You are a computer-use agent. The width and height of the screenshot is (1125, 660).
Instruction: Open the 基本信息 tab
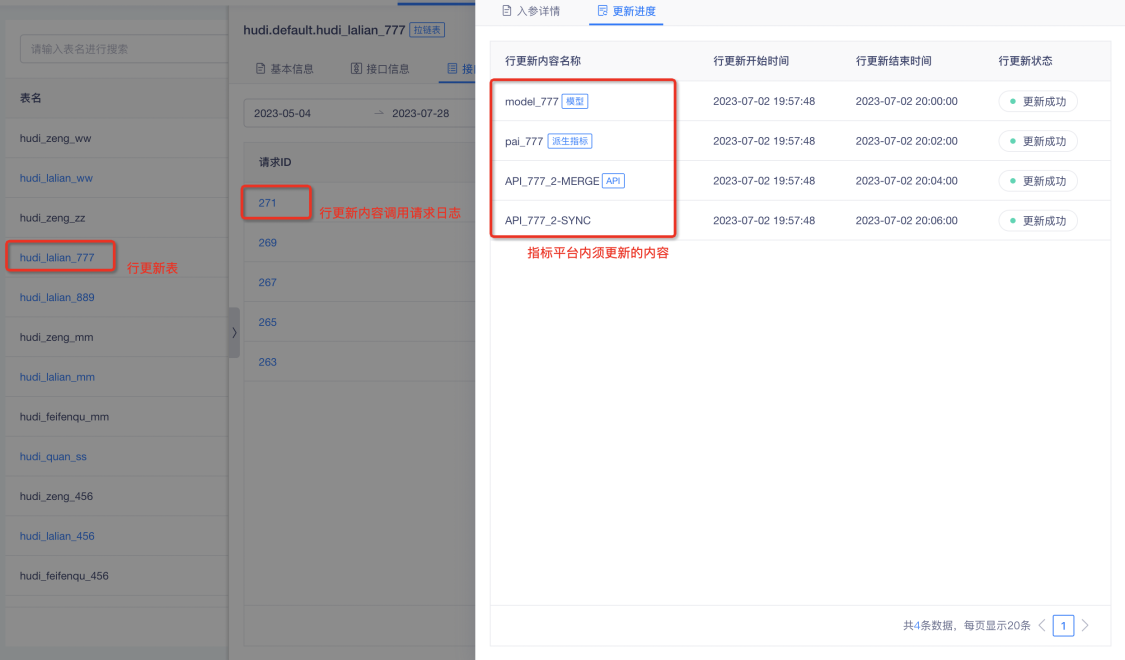tap(285, 69)
